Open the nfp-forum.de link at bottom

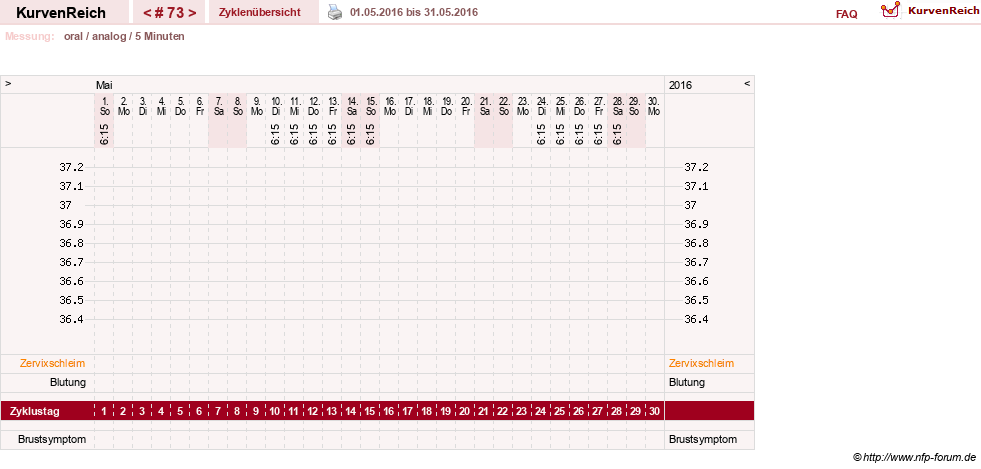tap(914, 457)
